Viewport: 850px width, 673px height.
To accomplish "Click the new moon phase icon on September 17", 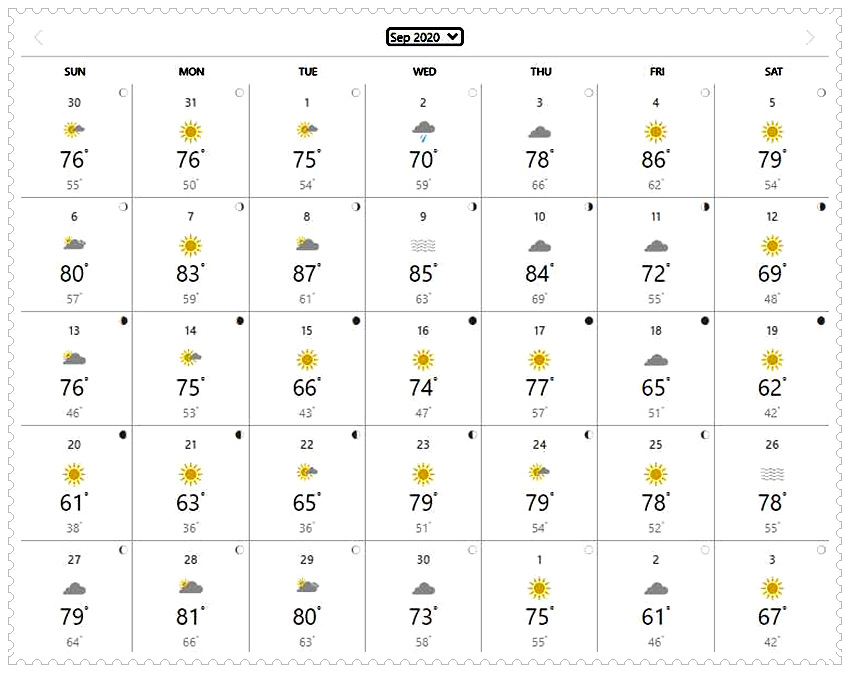I will coord(589,321).
